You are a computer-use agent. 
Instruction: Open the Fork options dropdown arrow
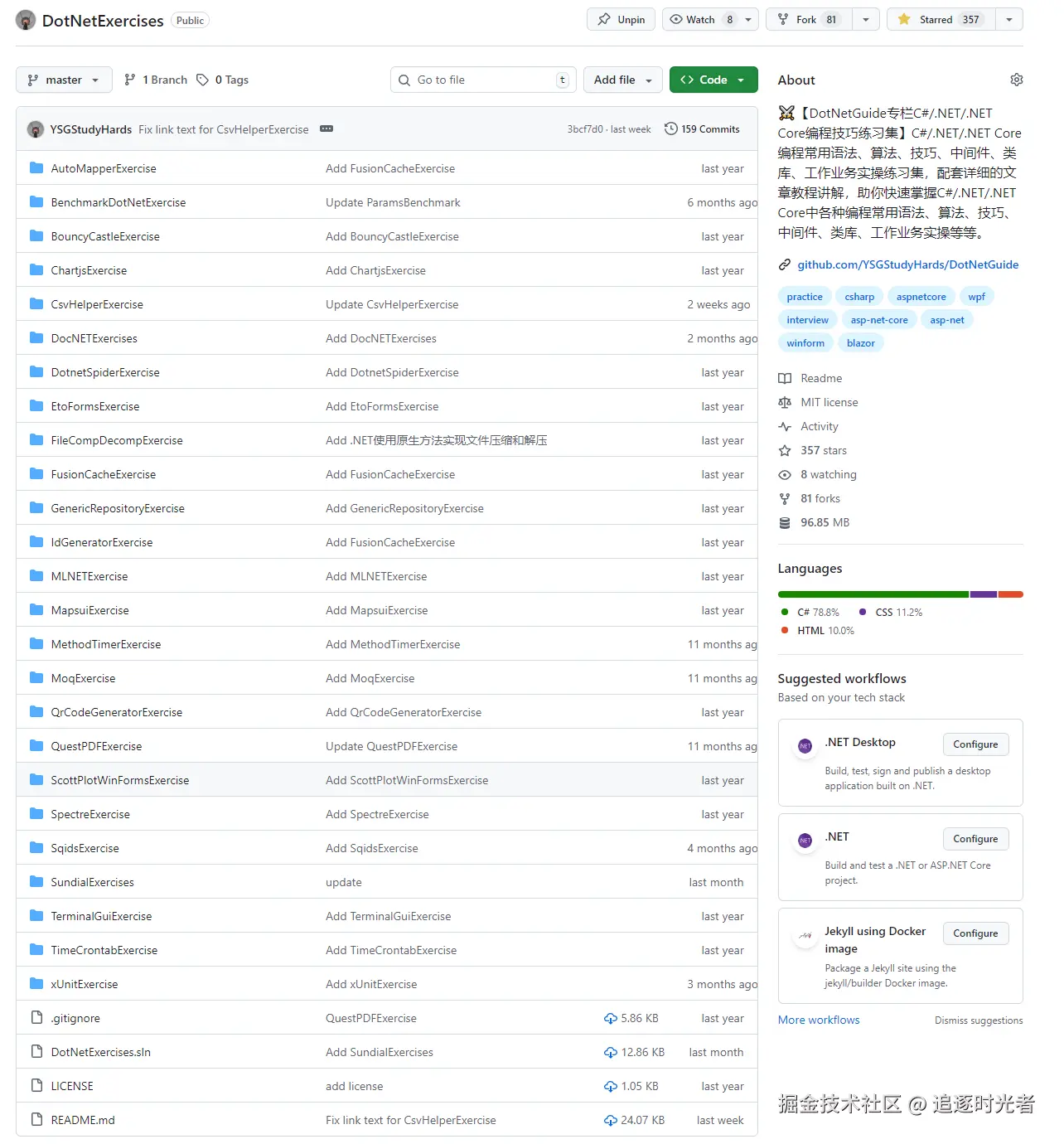click(x=865, y=19)
